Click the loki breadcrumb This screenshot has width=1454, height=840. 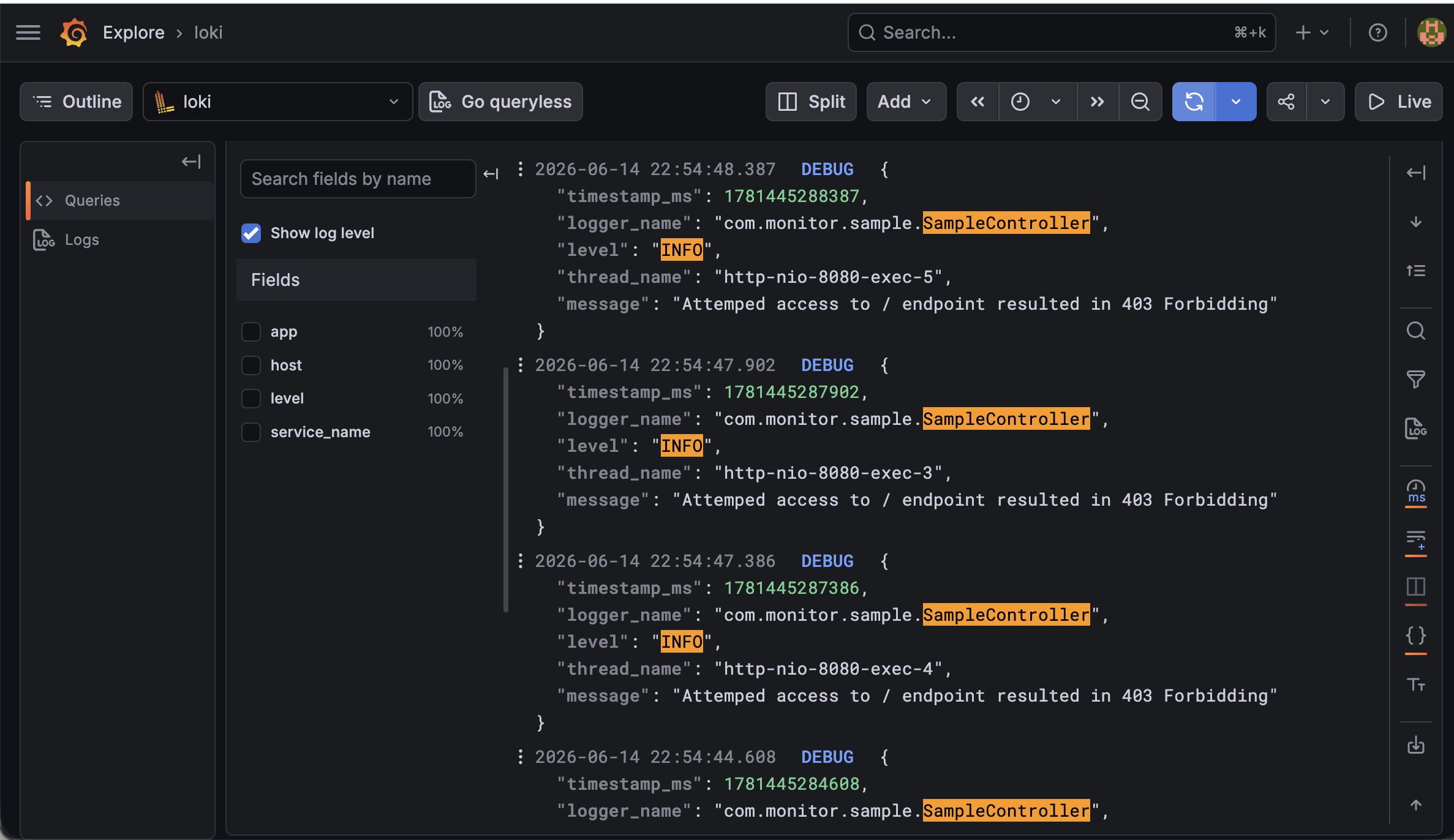click(x=208, y=32)
